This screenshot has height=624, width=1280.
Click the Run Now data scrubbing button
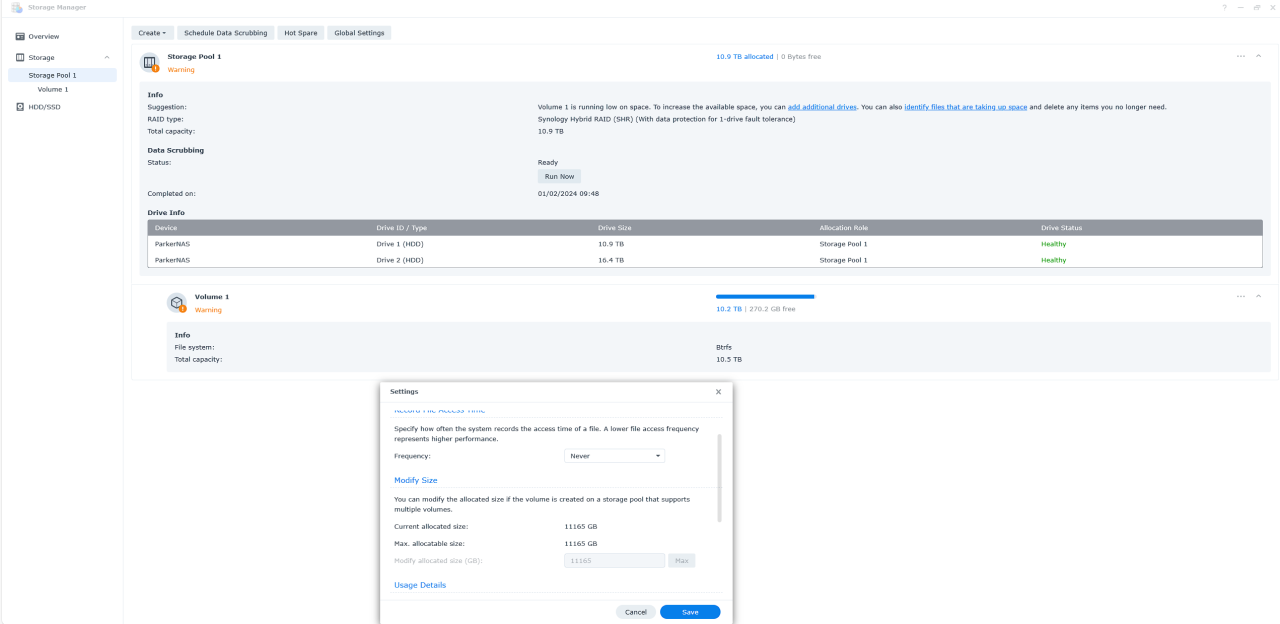(559, 177)
